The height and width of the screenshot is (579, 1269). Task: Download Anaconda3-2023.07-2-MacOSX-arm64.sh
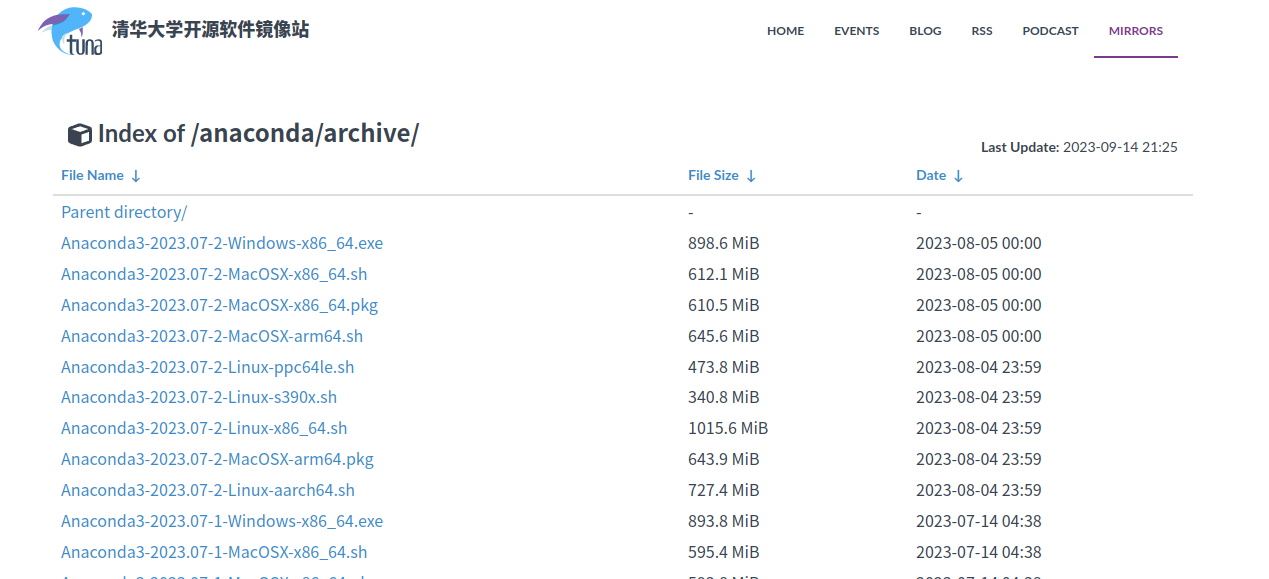point(212,336)
